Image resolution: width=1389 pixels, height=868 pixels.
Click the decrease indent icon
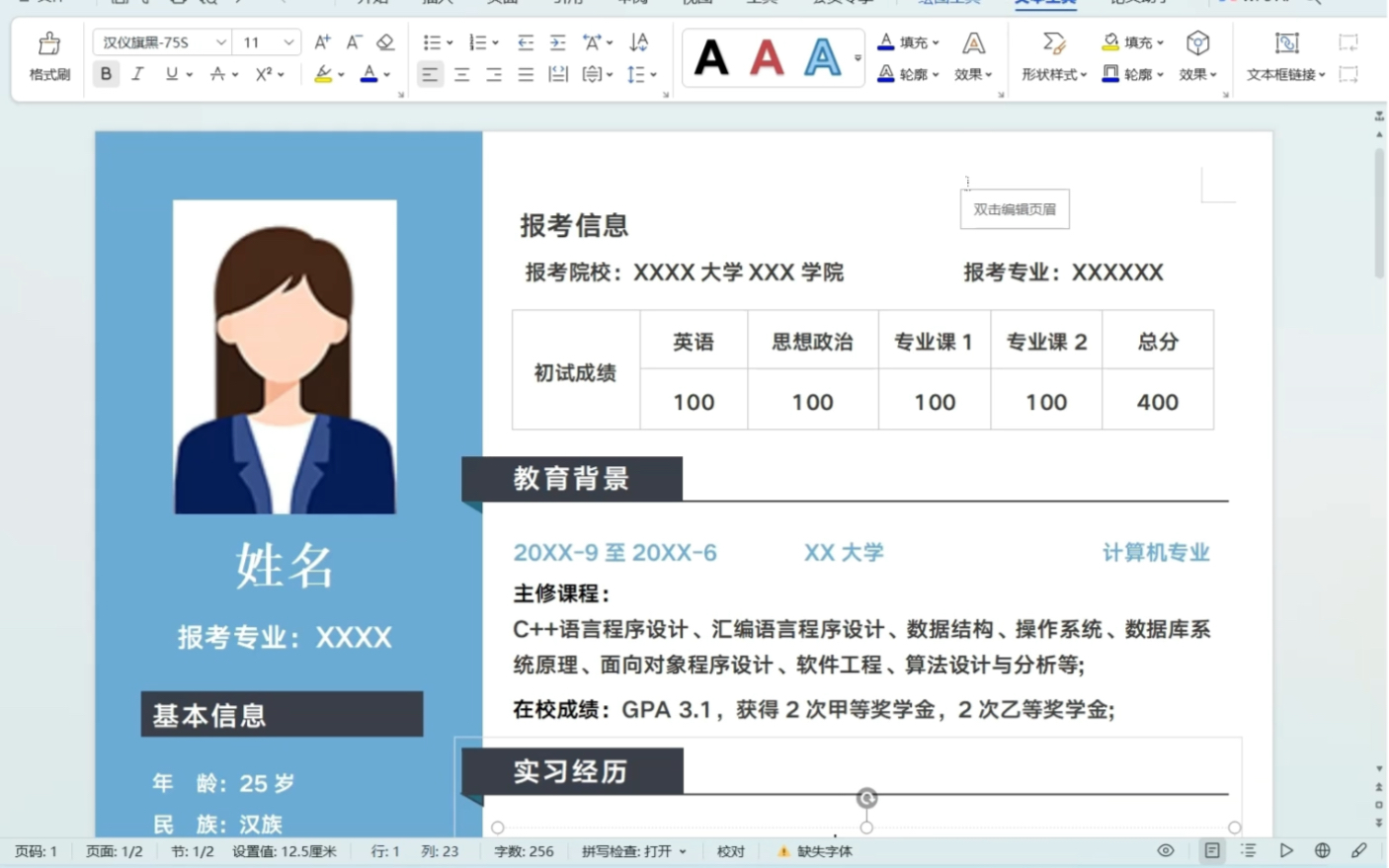point(526,42)
